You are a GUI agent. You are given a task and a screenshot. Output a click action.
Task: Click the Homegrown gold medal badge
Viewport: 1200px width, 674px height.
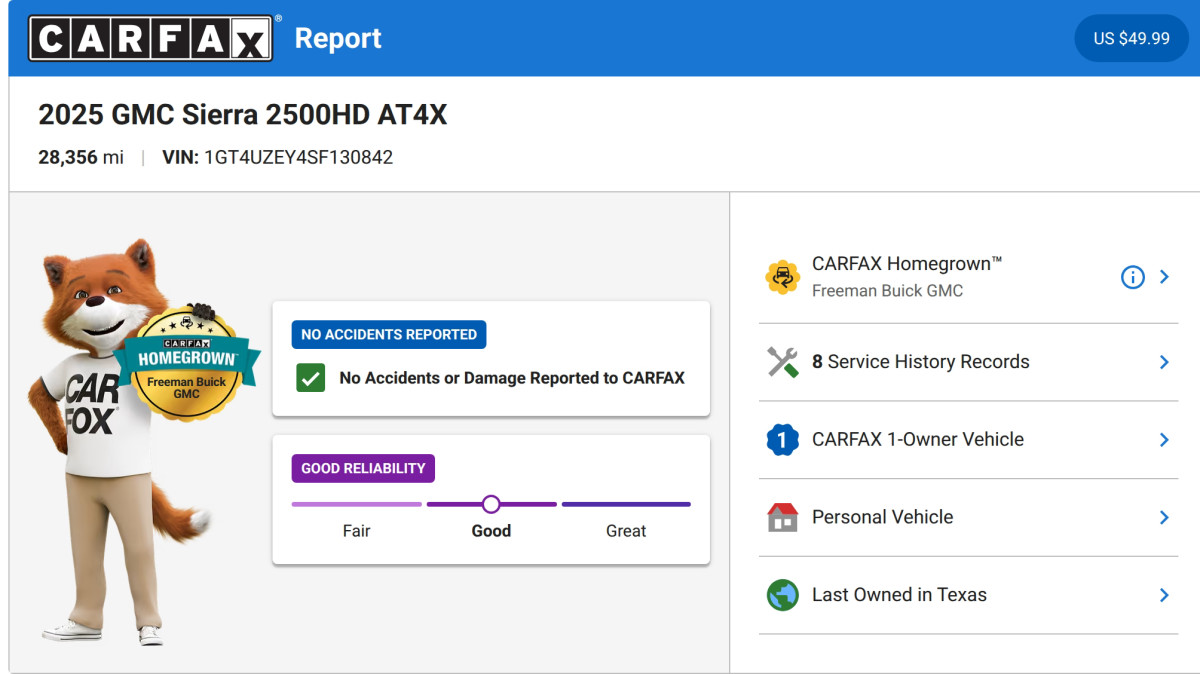[187, 362]
